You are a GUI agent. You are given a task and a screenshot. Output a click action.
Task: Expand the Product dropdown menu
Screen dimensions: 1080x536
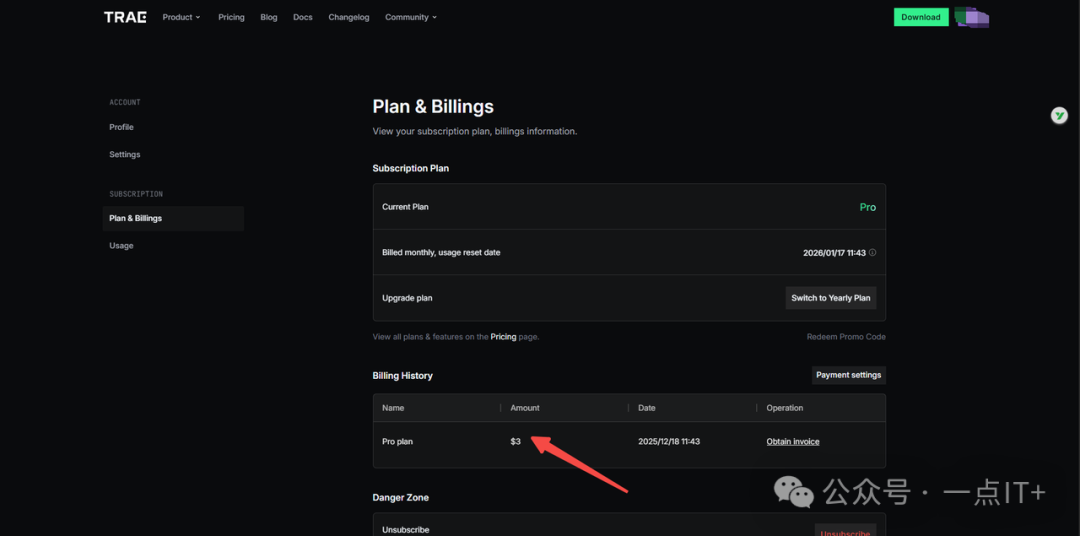(x=181, y=17)
